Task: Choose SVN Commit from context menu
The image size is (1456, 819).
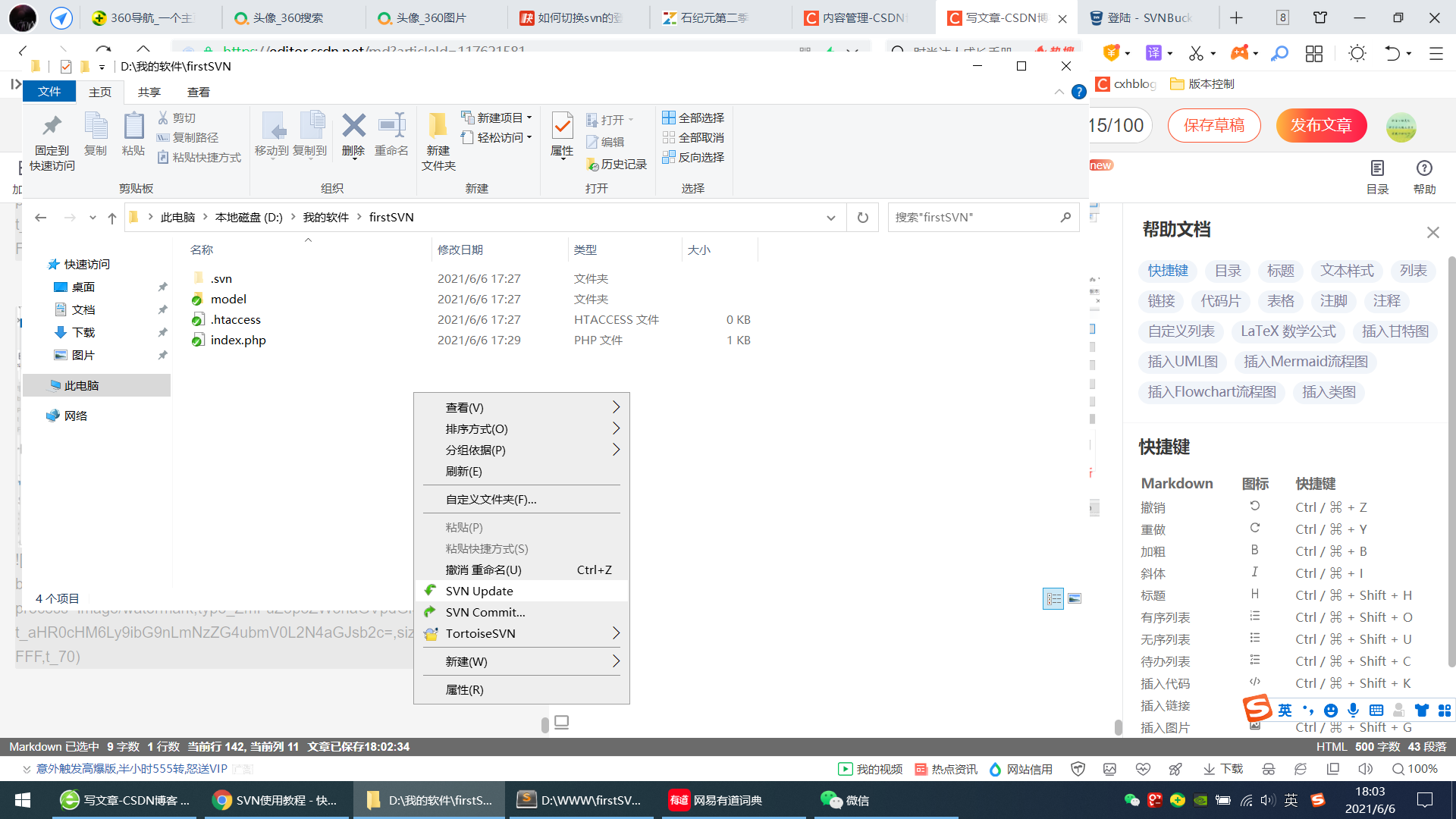Action: tap(485, 612)
